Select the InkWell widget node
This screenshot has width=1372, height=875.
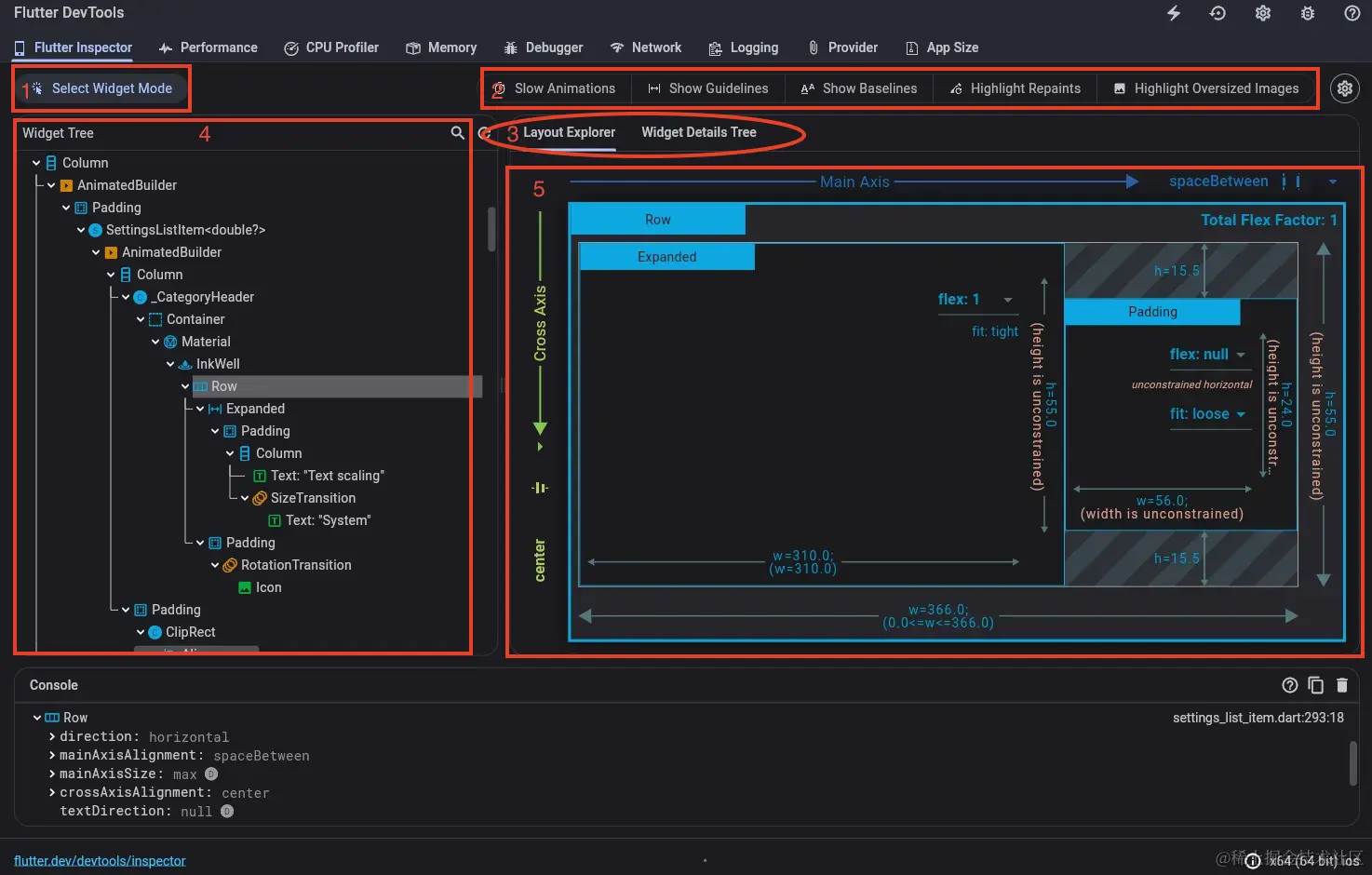pyautogui.click(x=208, y=364)
